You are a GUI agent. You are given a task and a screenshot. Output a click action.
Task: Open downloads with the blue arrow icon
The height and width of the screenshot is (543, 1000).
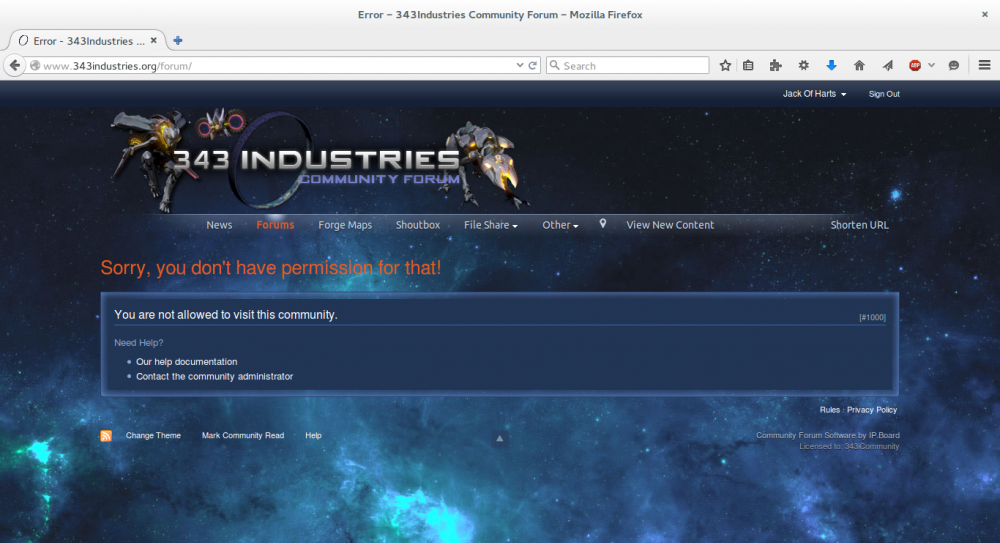pyautogui.click(x=831, y=65)
